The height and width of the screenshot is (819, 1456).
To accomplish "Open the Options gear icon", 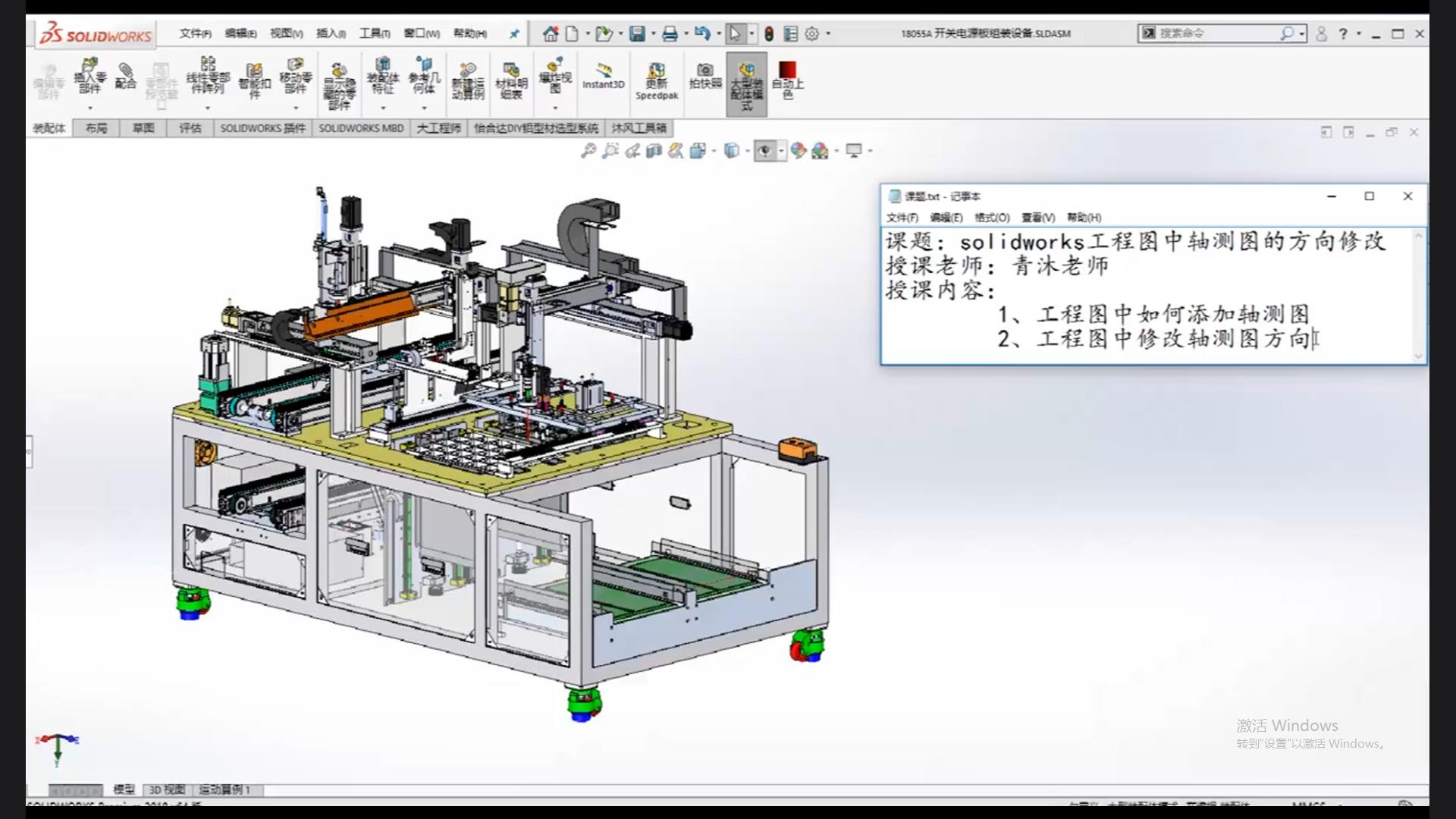I will coord(812,33).
